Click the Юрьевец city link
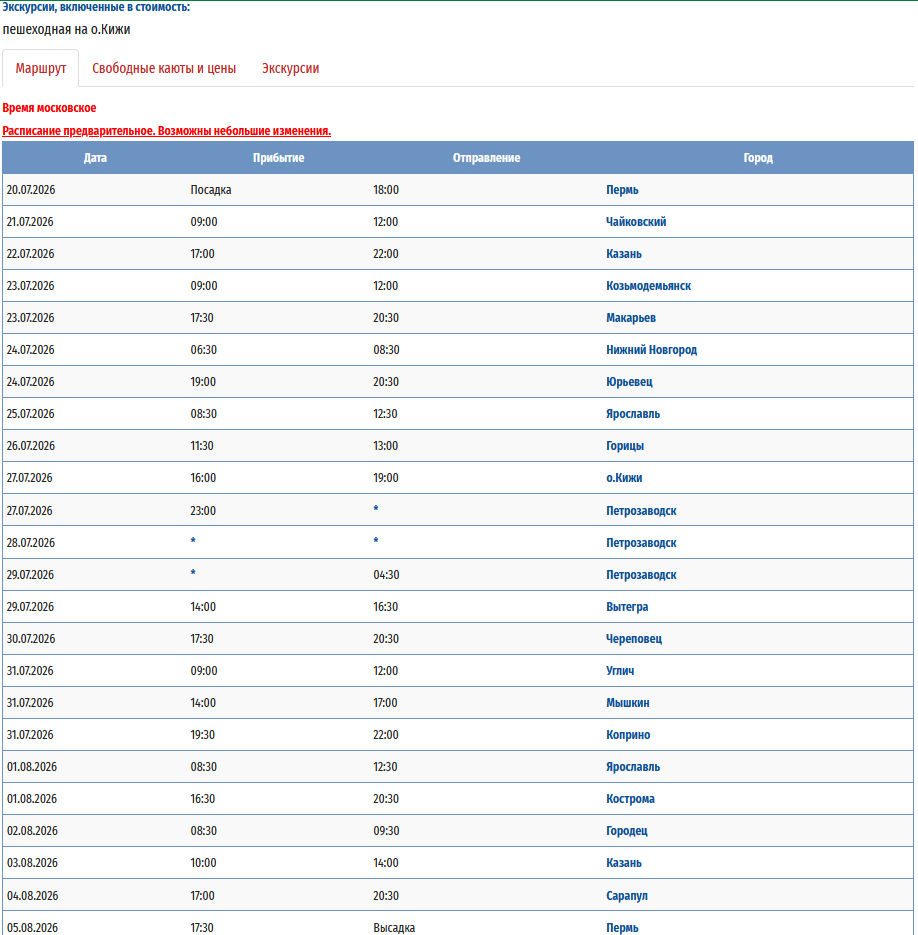Viewport: 918px width, 935px height. tap(629, 382)
